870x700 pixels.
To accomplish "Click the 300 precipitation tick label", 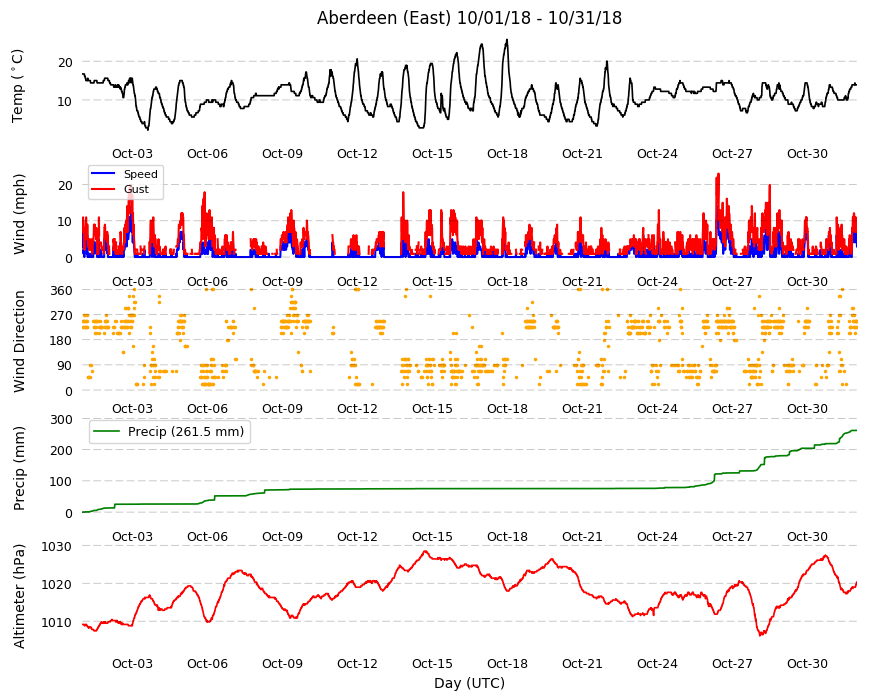I will (x=62, y=419).
